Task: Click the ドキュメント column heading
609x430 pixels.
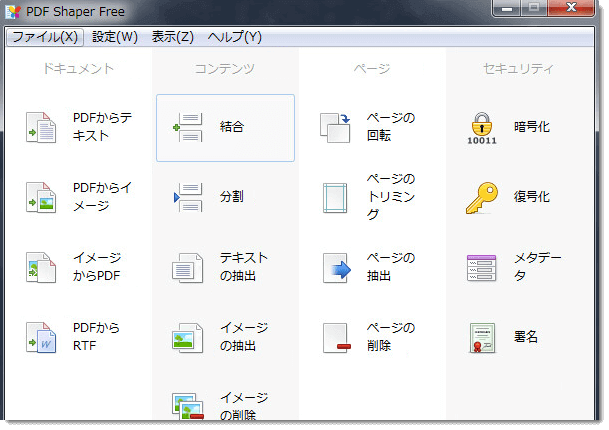Action: pyautogui.click(x=78, y=69)
